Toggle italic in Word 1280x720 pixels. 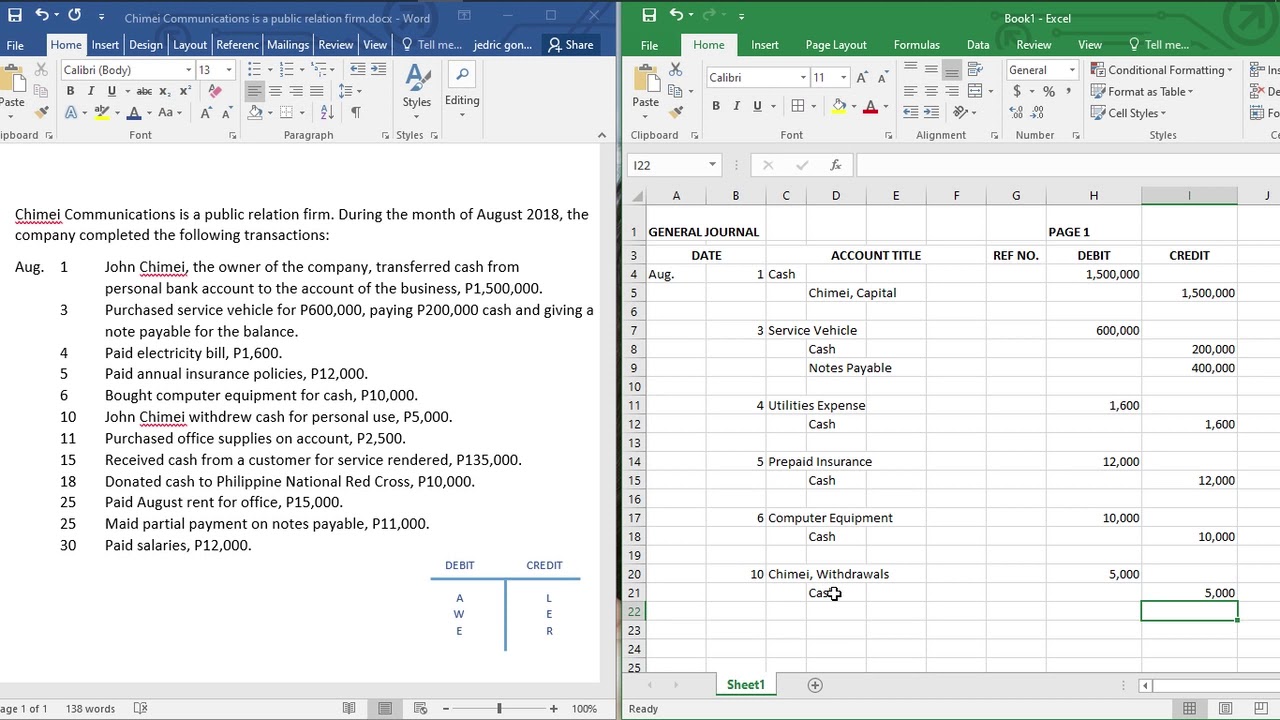click(x=91, y=91)
